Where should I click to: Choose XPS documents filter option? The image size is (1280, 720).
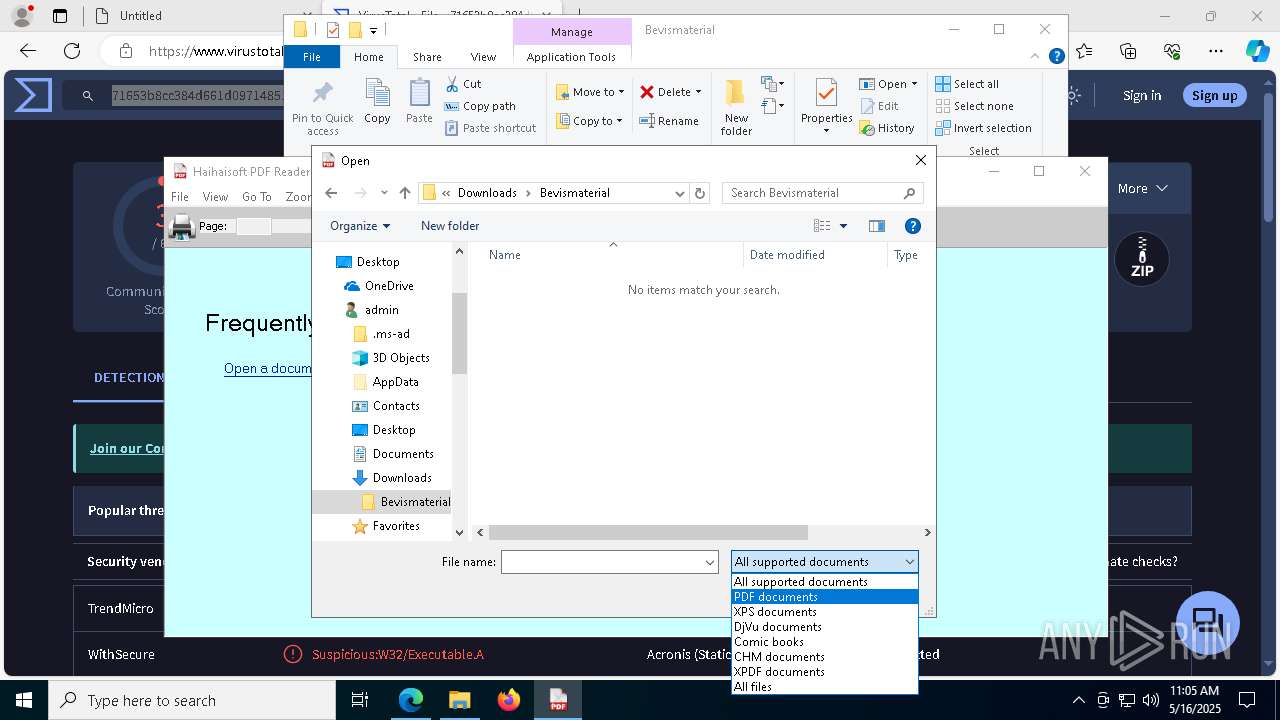tap(824, 612)
